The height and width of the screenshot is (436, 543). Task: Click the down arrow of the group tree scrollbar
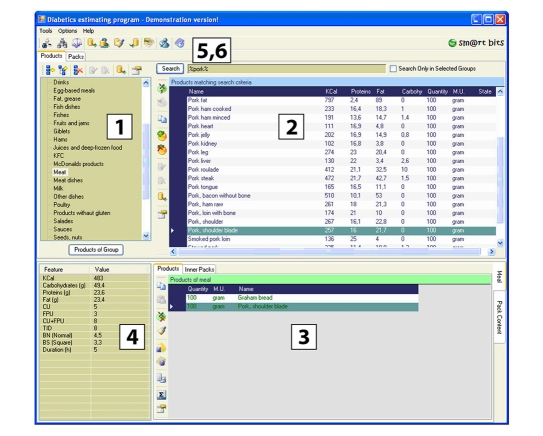click(x=146, y=236)
